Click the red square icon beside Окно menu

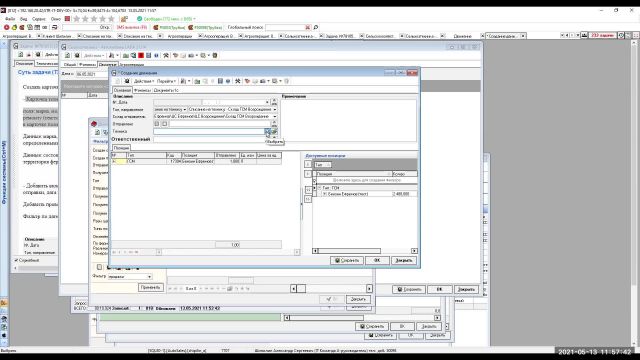[67, 19]
